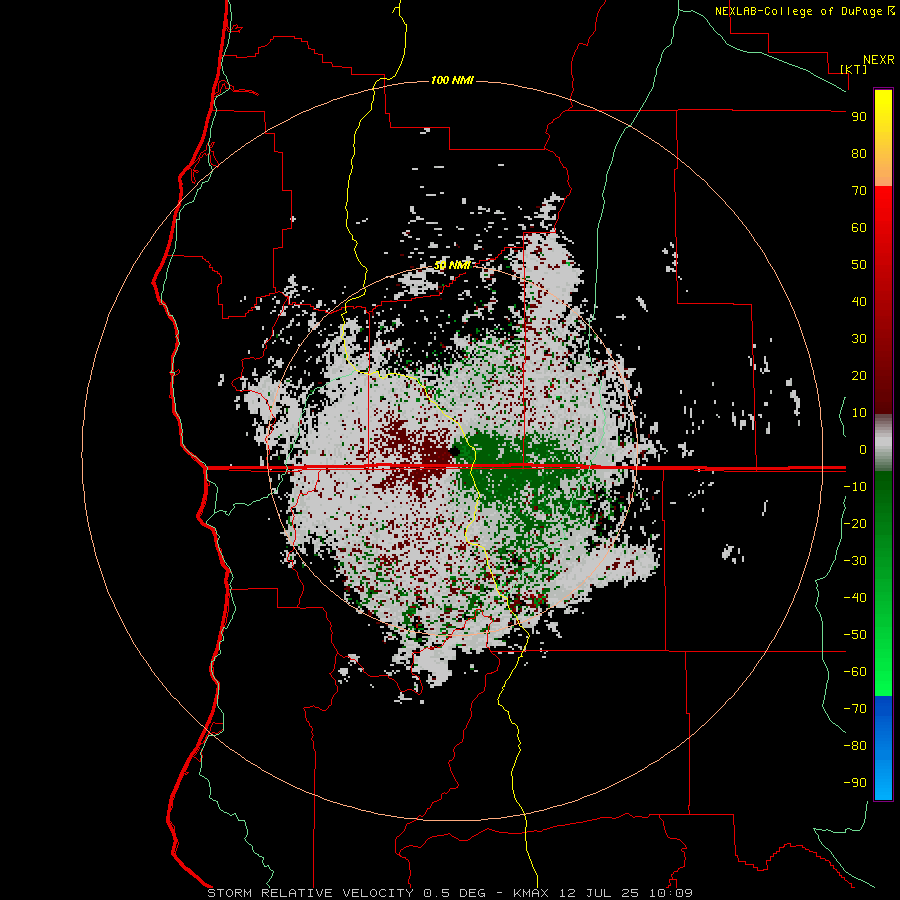The width and height of the screenshot is (900, 900).
Task: Click the positive 60 knot scale label
Action: point(859,228)
